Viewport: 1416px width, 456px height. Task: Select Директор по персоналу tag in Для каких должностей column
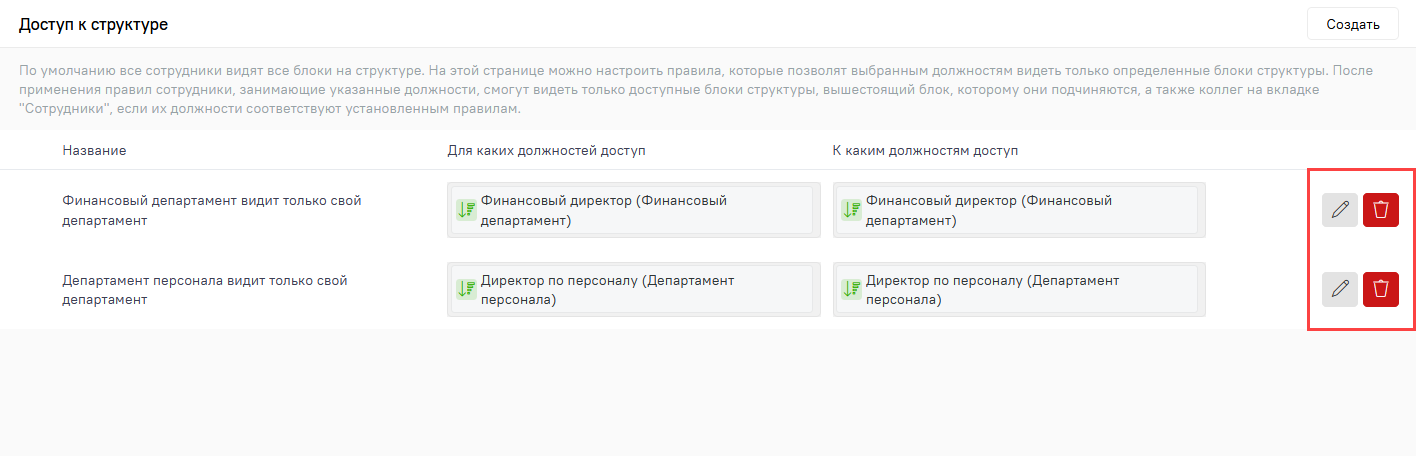pyautogui.click(x=632, y=289)
